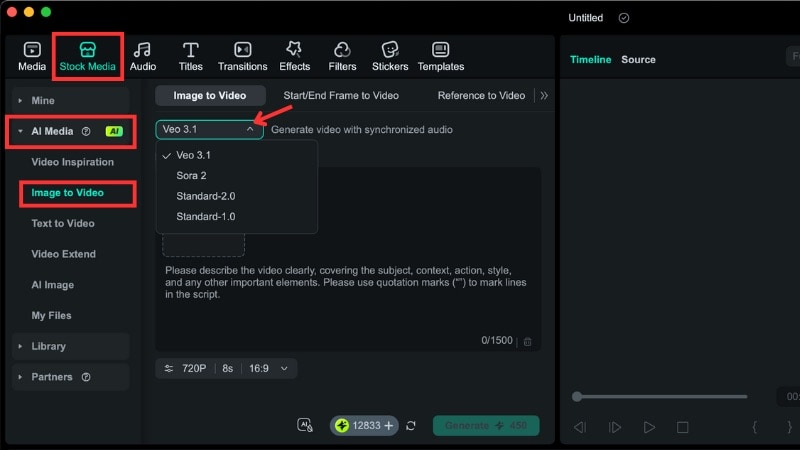Click the trash icon in prompt box
Image resolution: width=800 pixels, height=450 pixels.
[528, 341]
